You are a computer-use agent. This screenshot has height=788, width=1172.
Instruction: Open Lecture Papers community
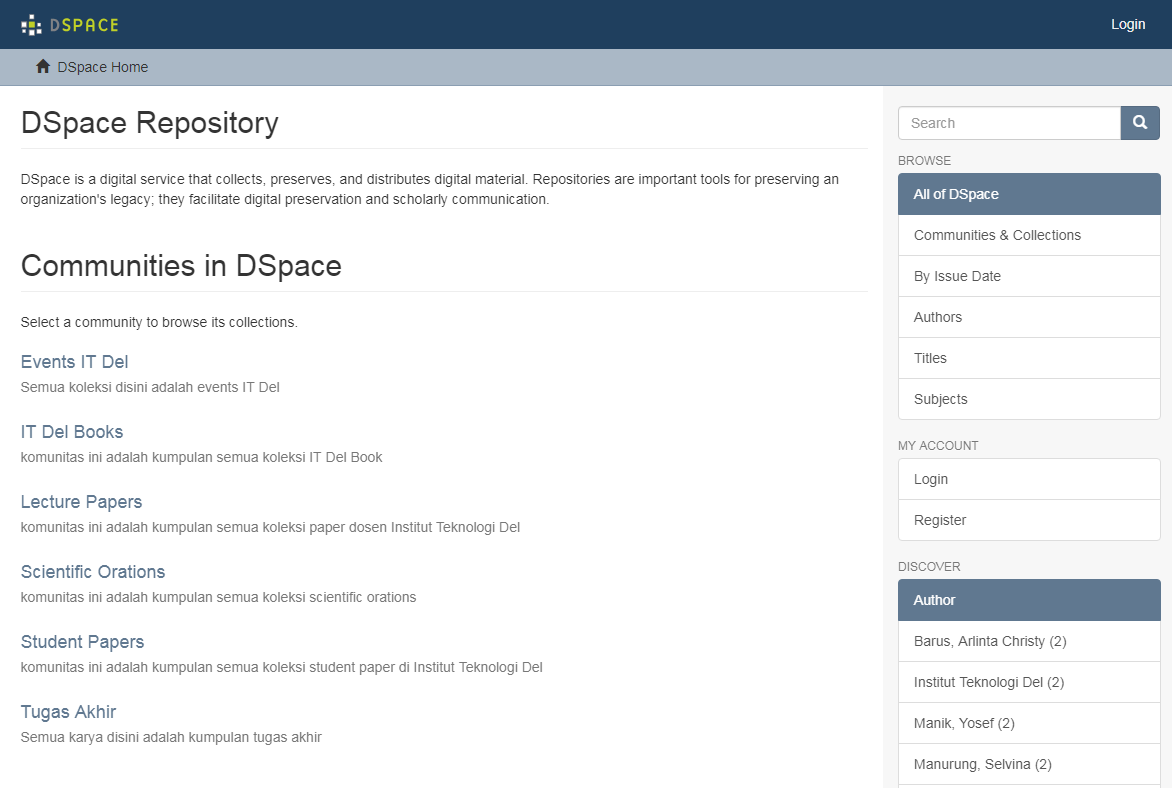click(x=81, y=502)
